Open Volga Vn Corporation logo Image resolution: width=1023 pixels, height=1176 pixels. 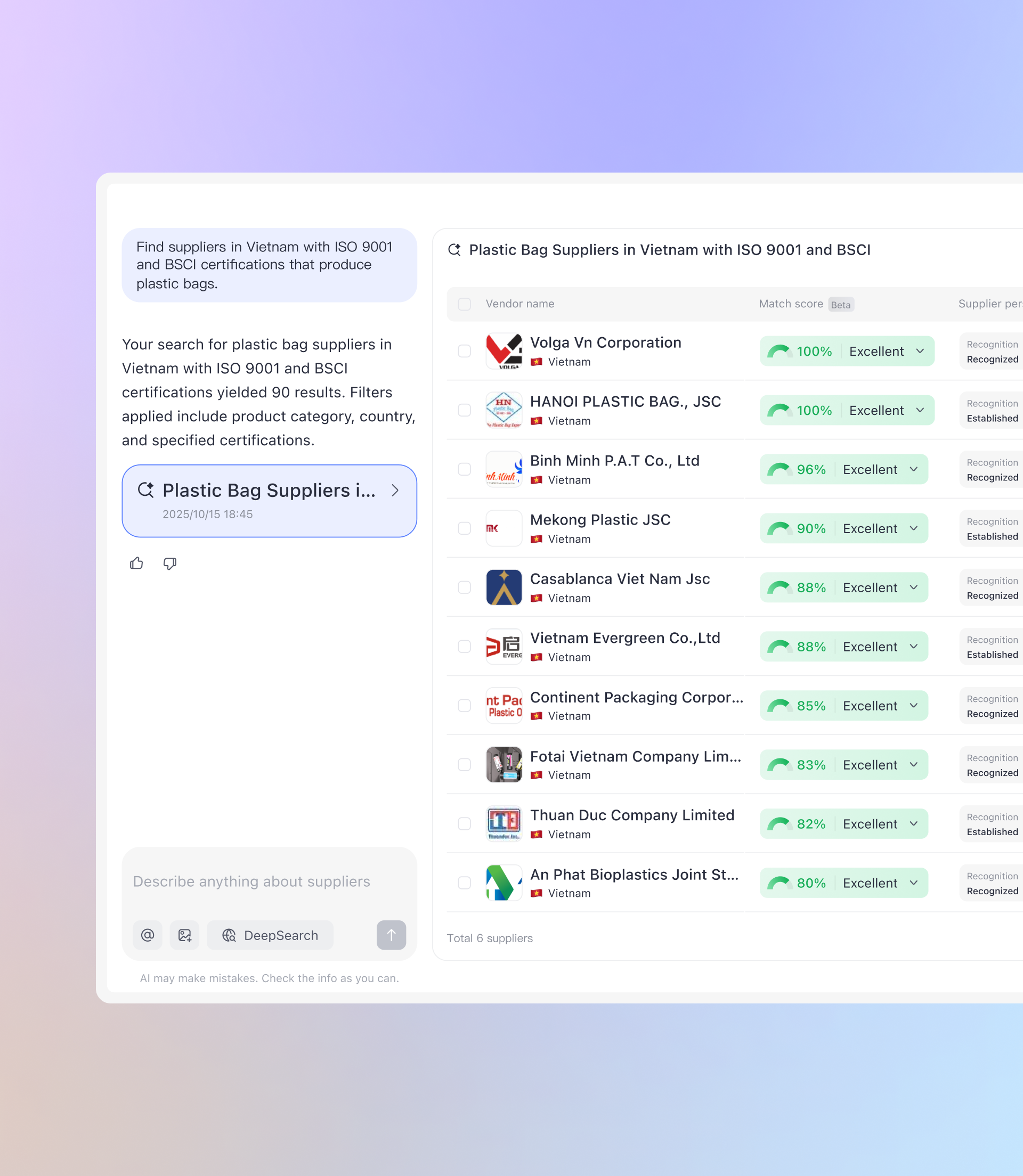pyautogui.click(x=504, y=351)
